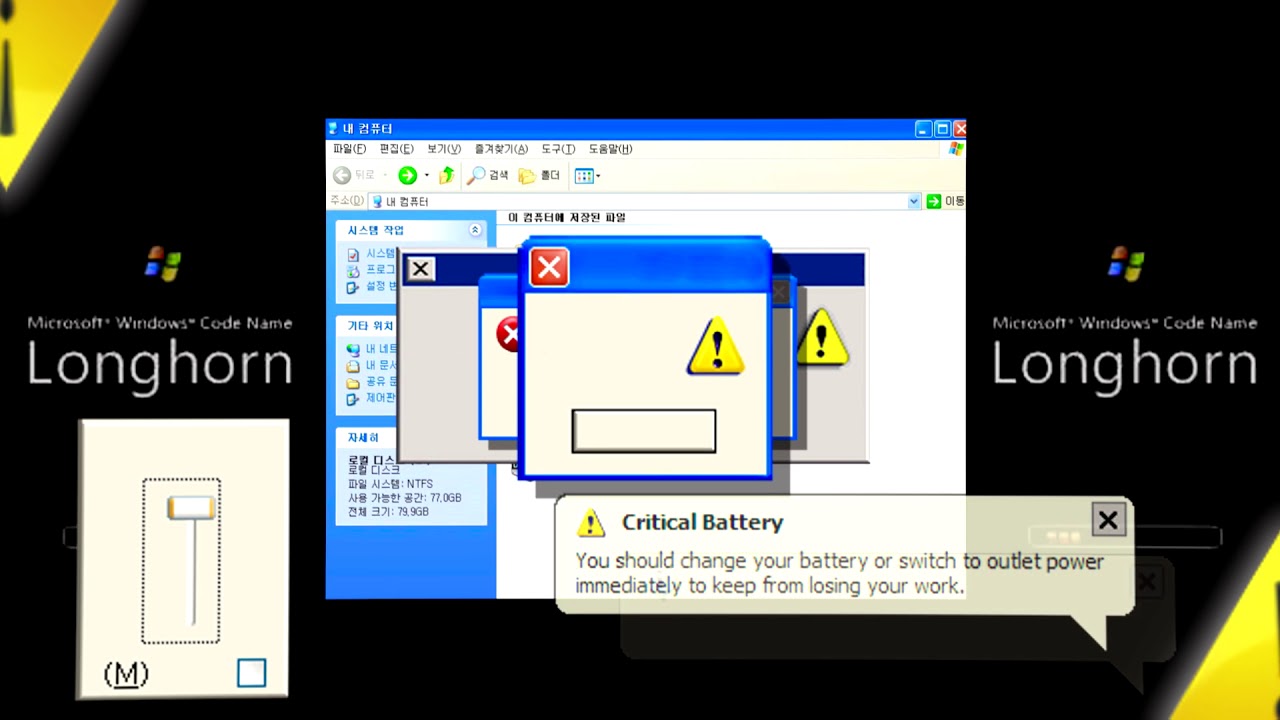Click the 사용 가능한 공간: 77.0GB text

click(404, 498)
